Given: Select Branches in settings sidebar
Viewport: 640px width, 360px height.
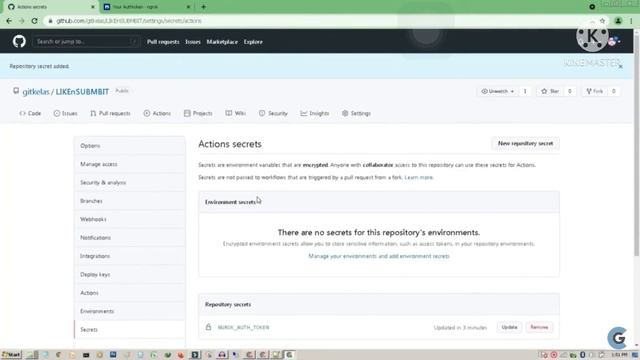Looking at the screenshot, I should [x=130, y=201].
